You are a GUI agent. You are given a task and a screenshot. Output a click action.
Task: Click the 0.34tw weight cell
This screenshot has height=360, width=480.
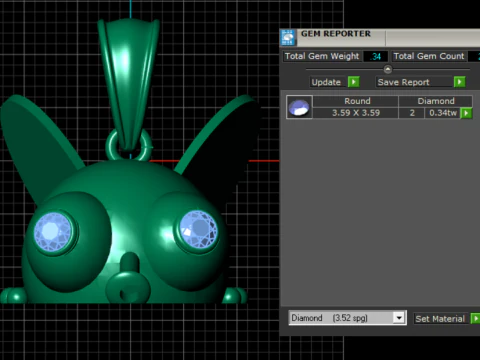click(443, 113)
